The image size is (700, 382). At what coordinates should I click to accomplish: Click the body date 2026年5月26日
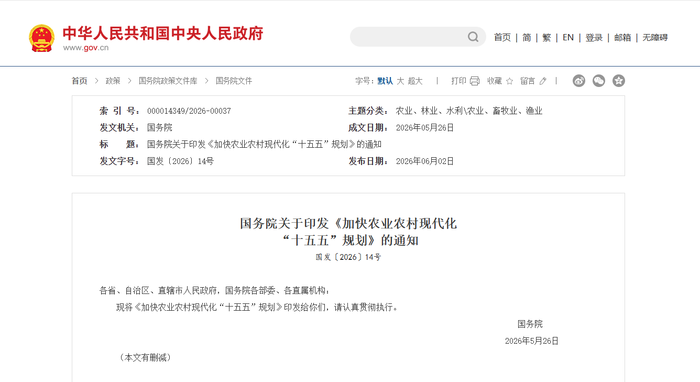[532, 341]
